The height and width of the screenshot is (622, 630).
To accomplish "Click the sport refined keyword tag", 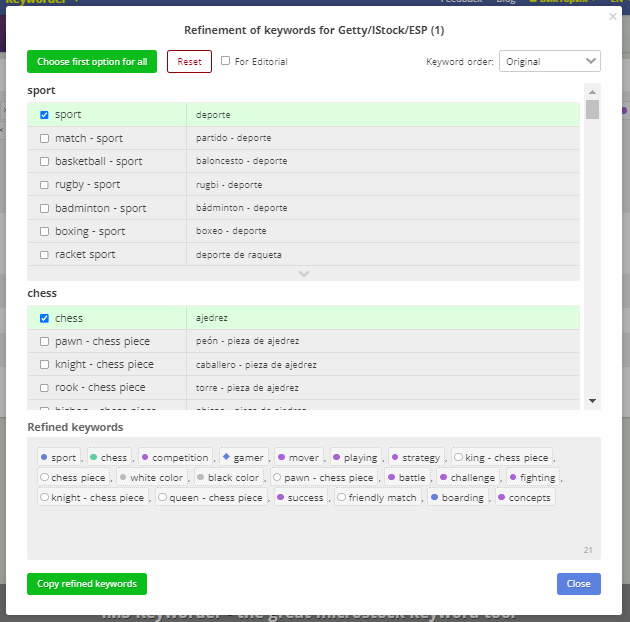I will (x=59, y=457).
